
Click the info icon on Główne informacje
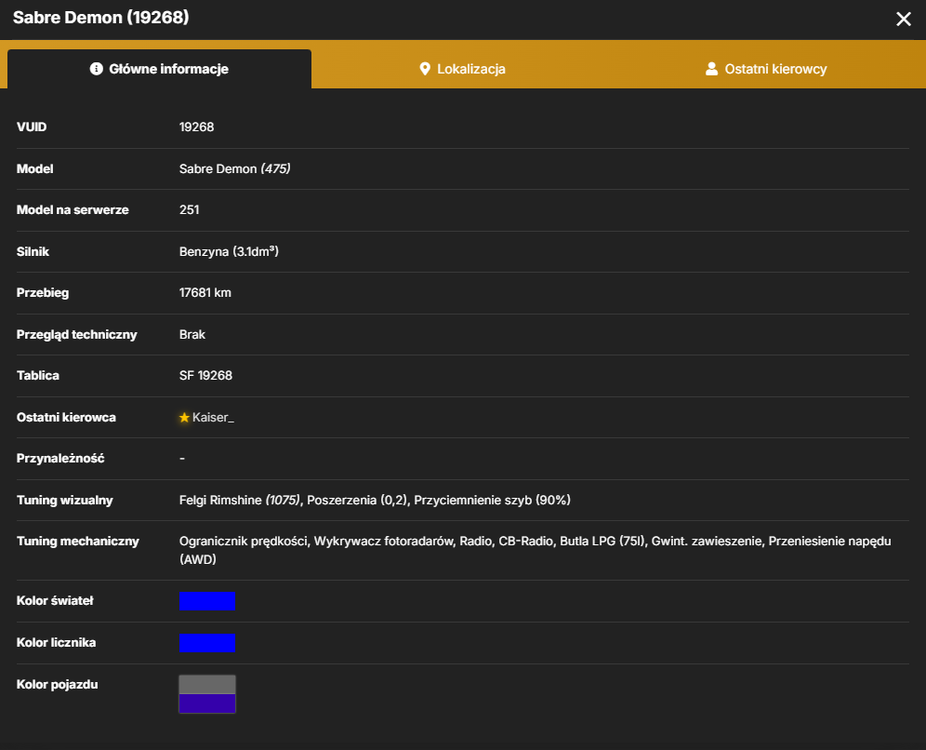coord(96,69)
